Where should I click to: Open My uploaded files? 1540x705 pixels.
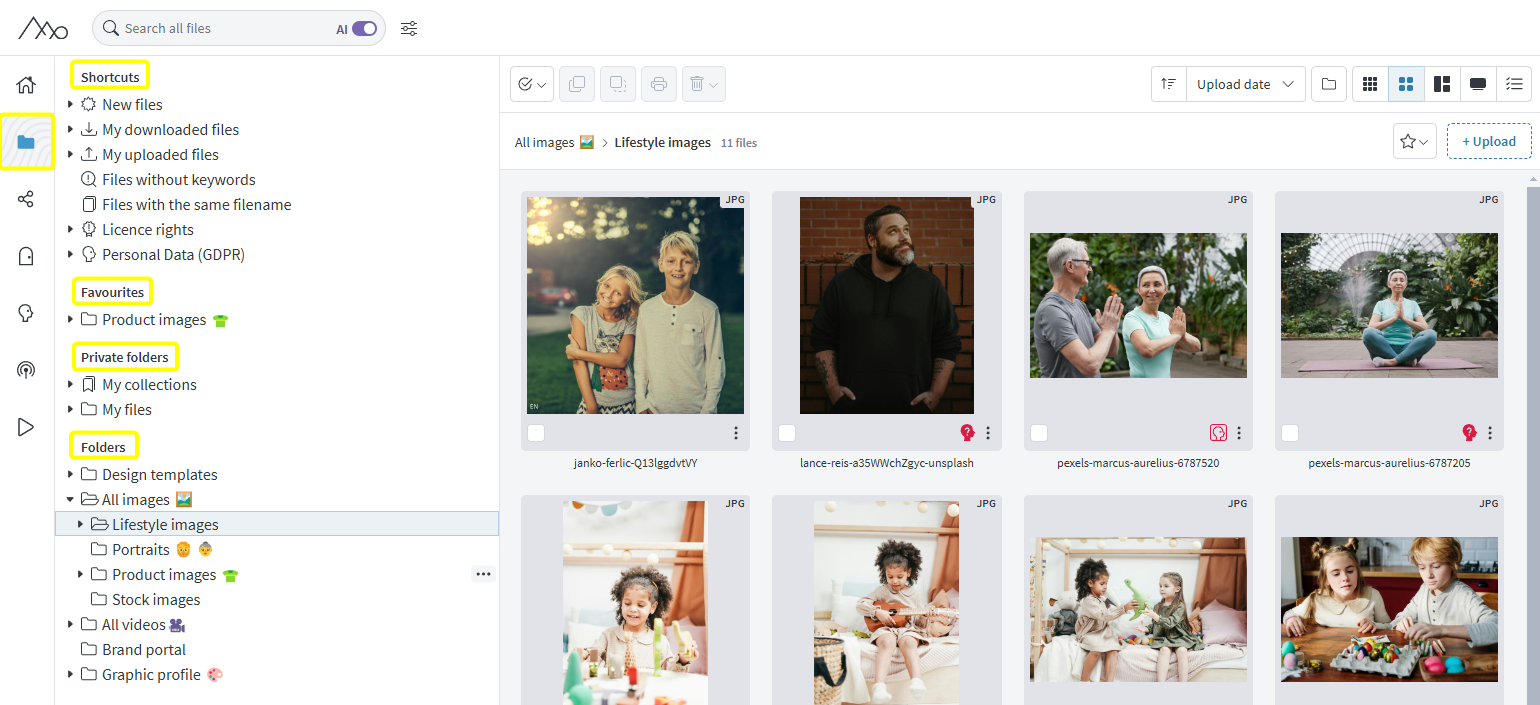coord(160,154)
